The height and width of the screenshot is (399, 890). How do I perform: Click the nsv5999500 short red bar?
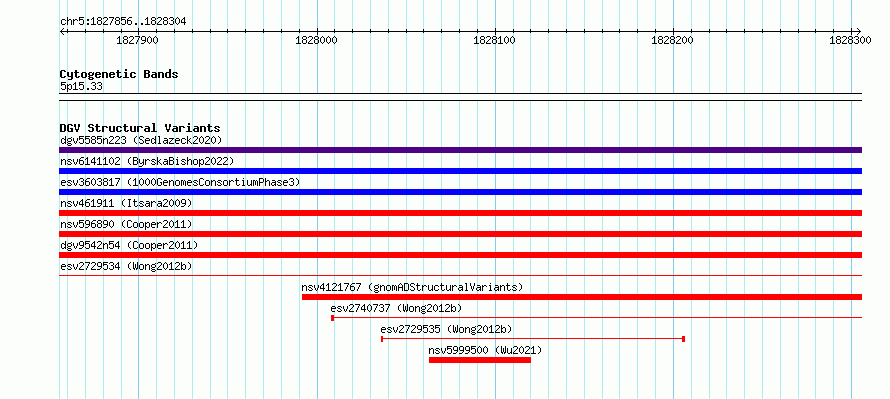480,360
